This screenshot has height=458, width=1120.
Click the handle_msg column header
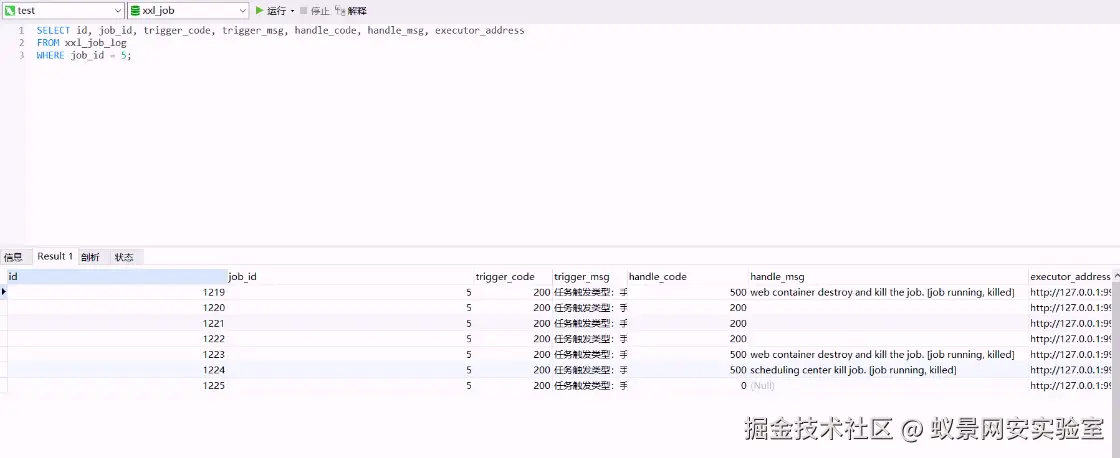[x=889, y=277]
